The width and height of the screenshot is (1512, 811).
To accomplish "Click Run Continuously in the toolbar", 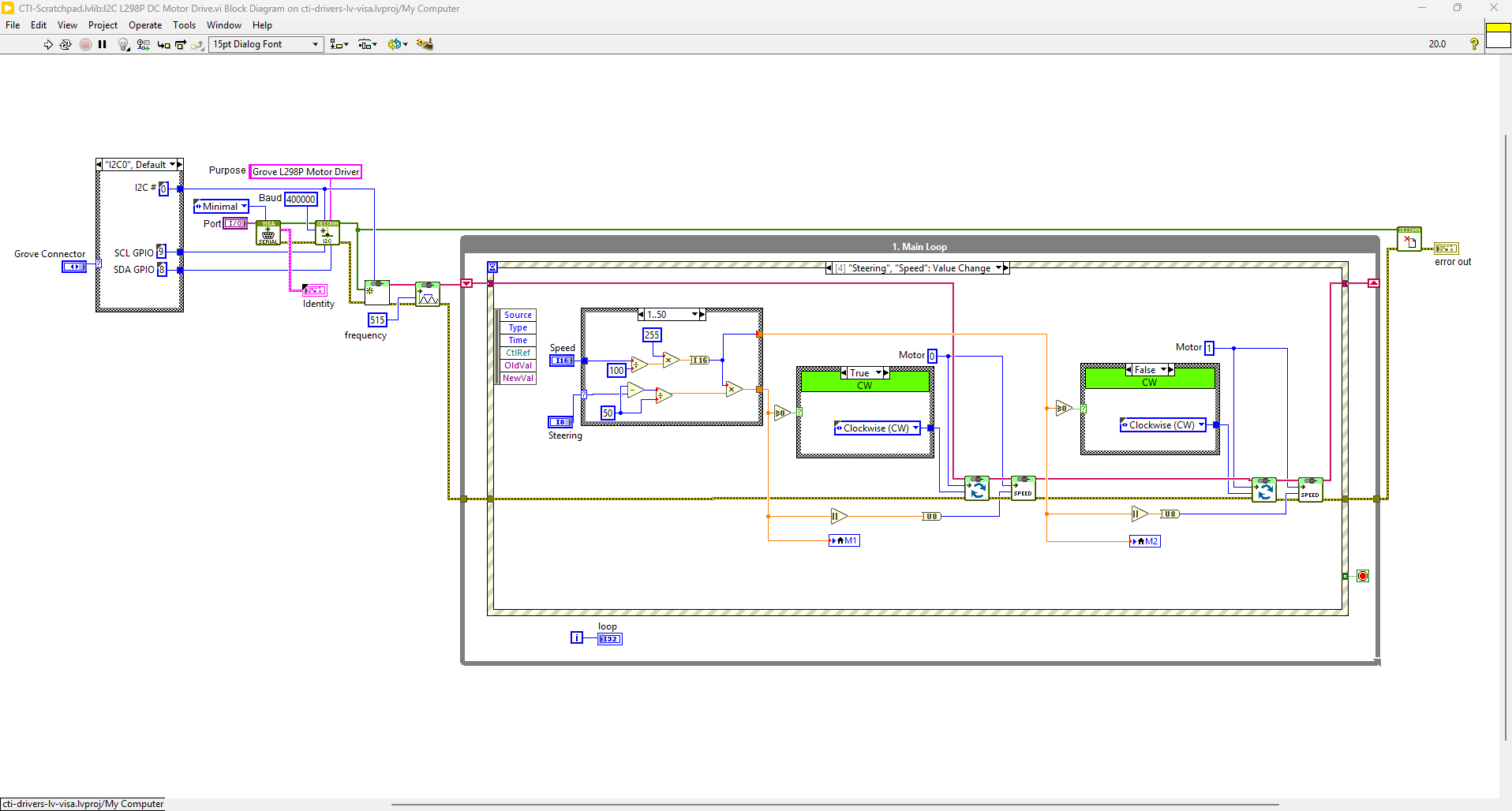I will point(65,44).
